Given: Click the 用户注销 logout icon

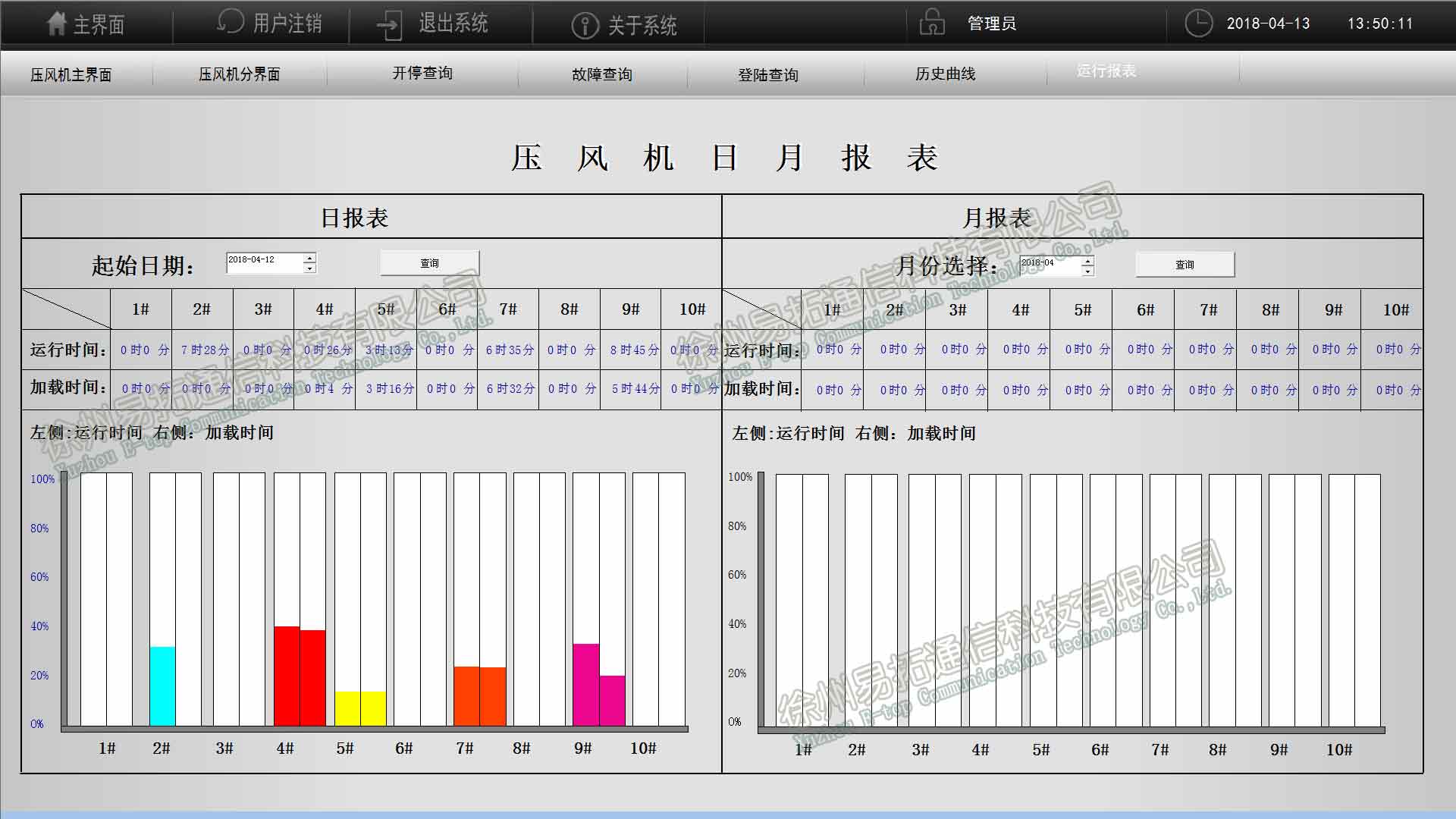Looking at the screenshot, I should point(230,21).
